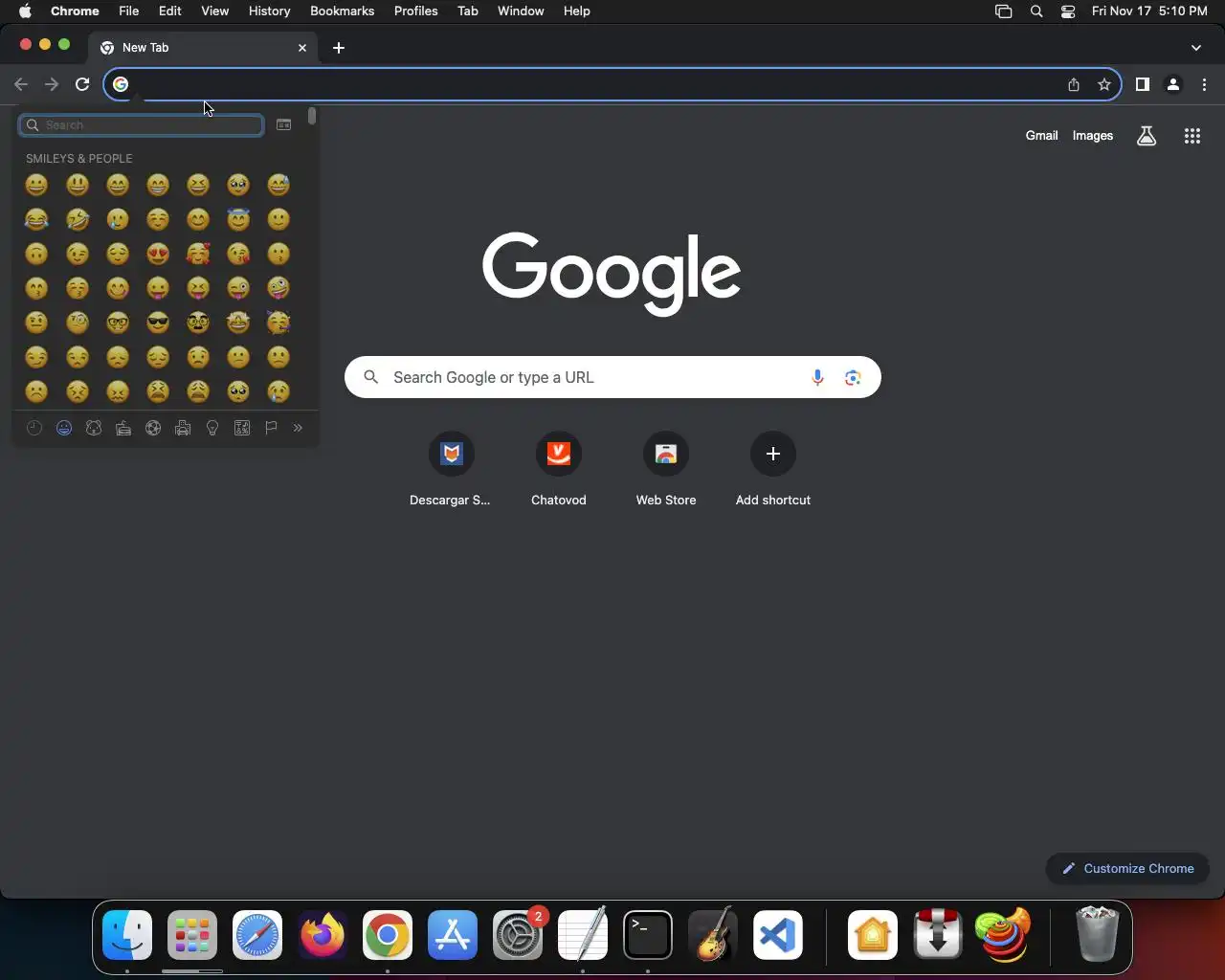Insert the sunglasses face emoji
This screenshot has height=980, width=1225.
(x=158, y=323)
